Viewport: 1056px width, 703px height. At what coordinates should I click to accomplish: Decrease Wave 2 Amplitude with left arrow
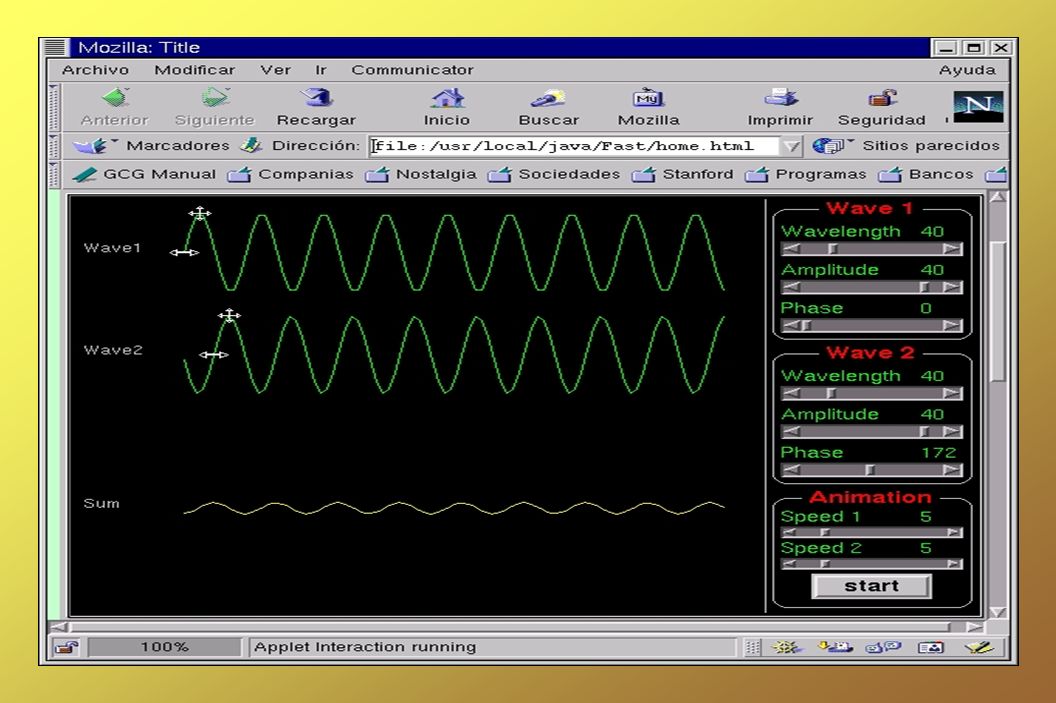click(791, 432)
